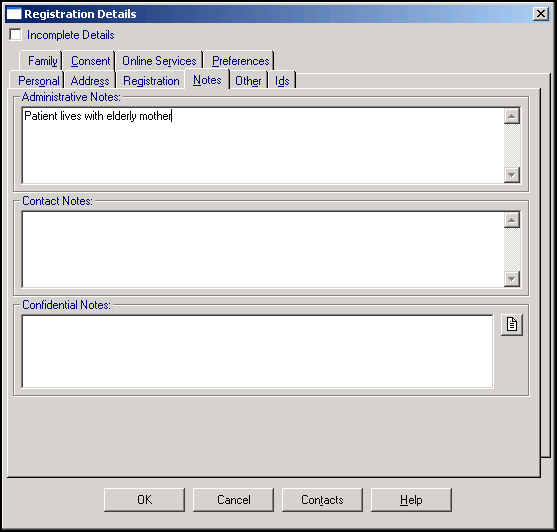The image size is (557, 532).
Task: Open the Other tab
Action: point(248,81)
